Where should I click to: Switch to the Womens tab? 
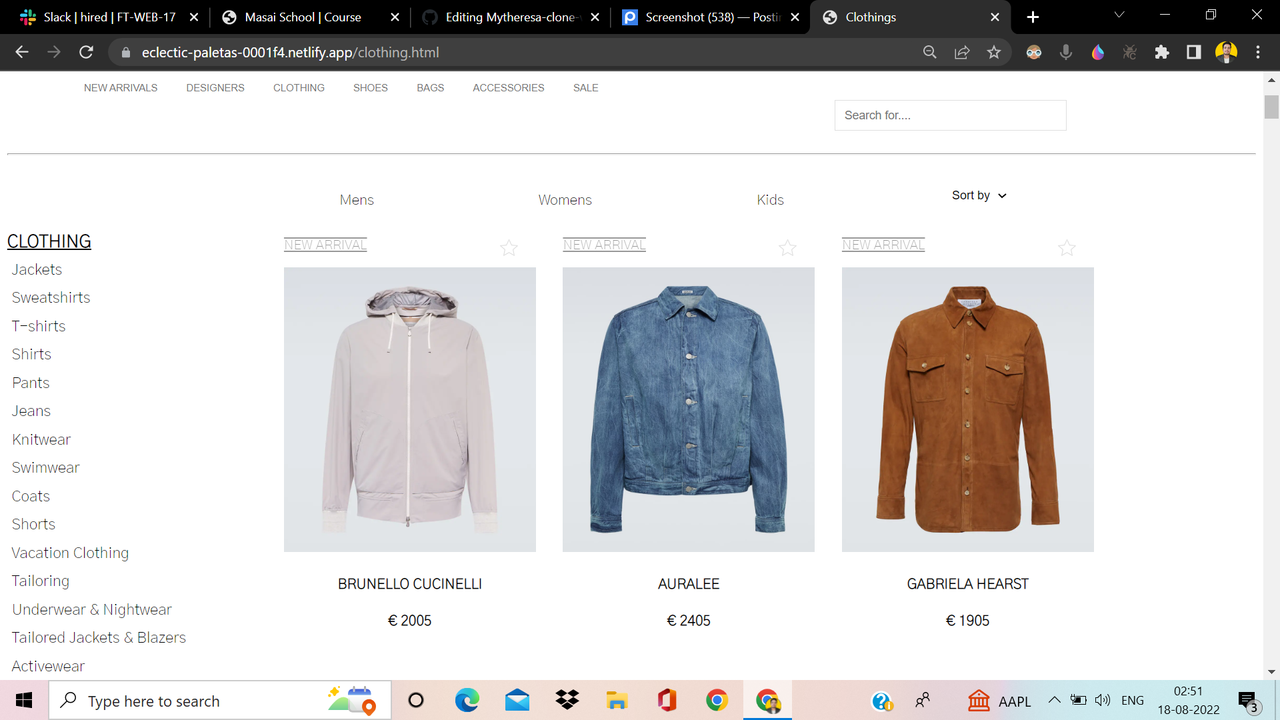pyautogui.click(x=565, y=199)
